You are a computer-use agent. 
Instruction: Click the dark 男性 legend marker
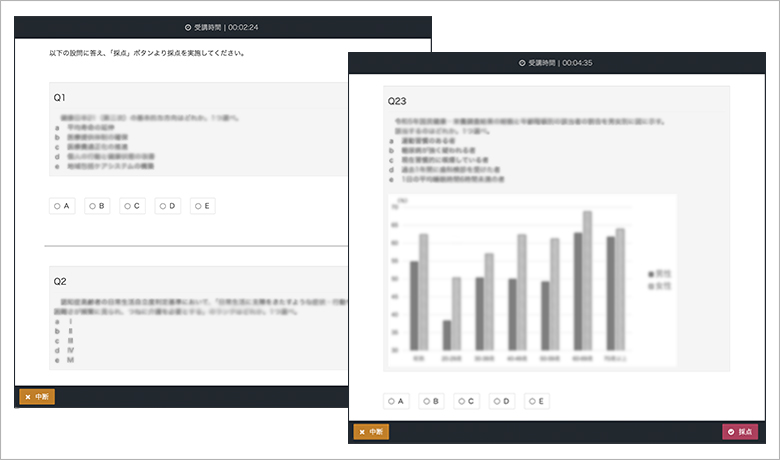[x=651, y=273]
